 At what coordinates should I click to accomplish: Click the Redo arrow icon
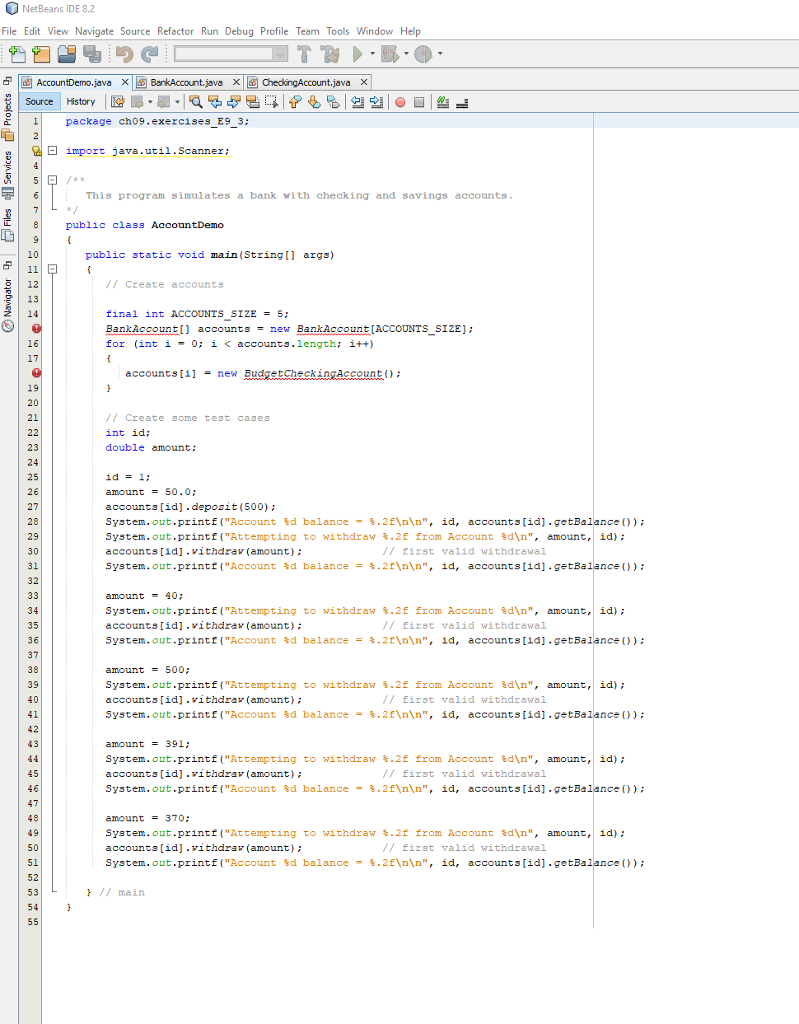point(150,54)
